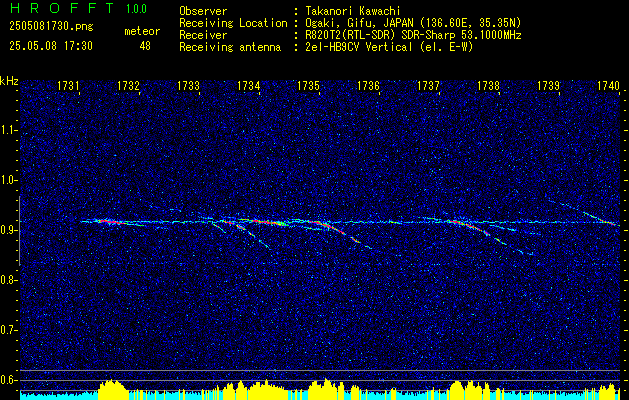629x400 pixels.
Task: Click the 1733 time marker
Action: 189,85
